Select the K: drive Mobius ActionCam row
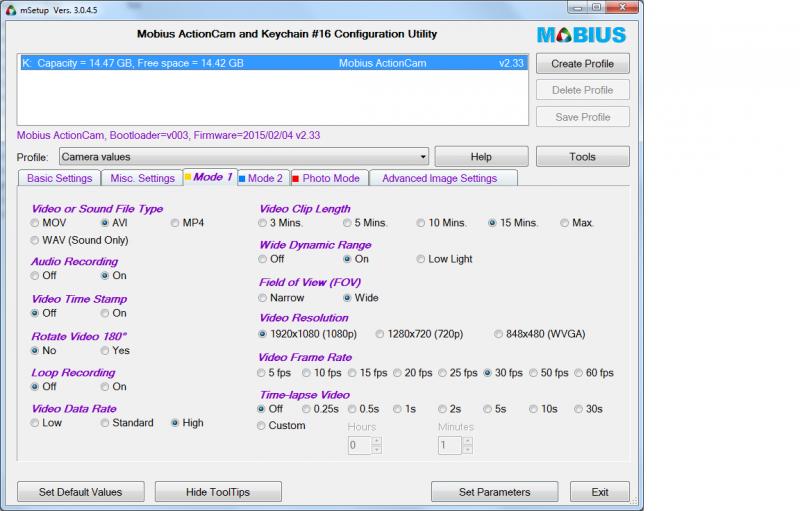800x511 pixels. (x=272, y=63)
